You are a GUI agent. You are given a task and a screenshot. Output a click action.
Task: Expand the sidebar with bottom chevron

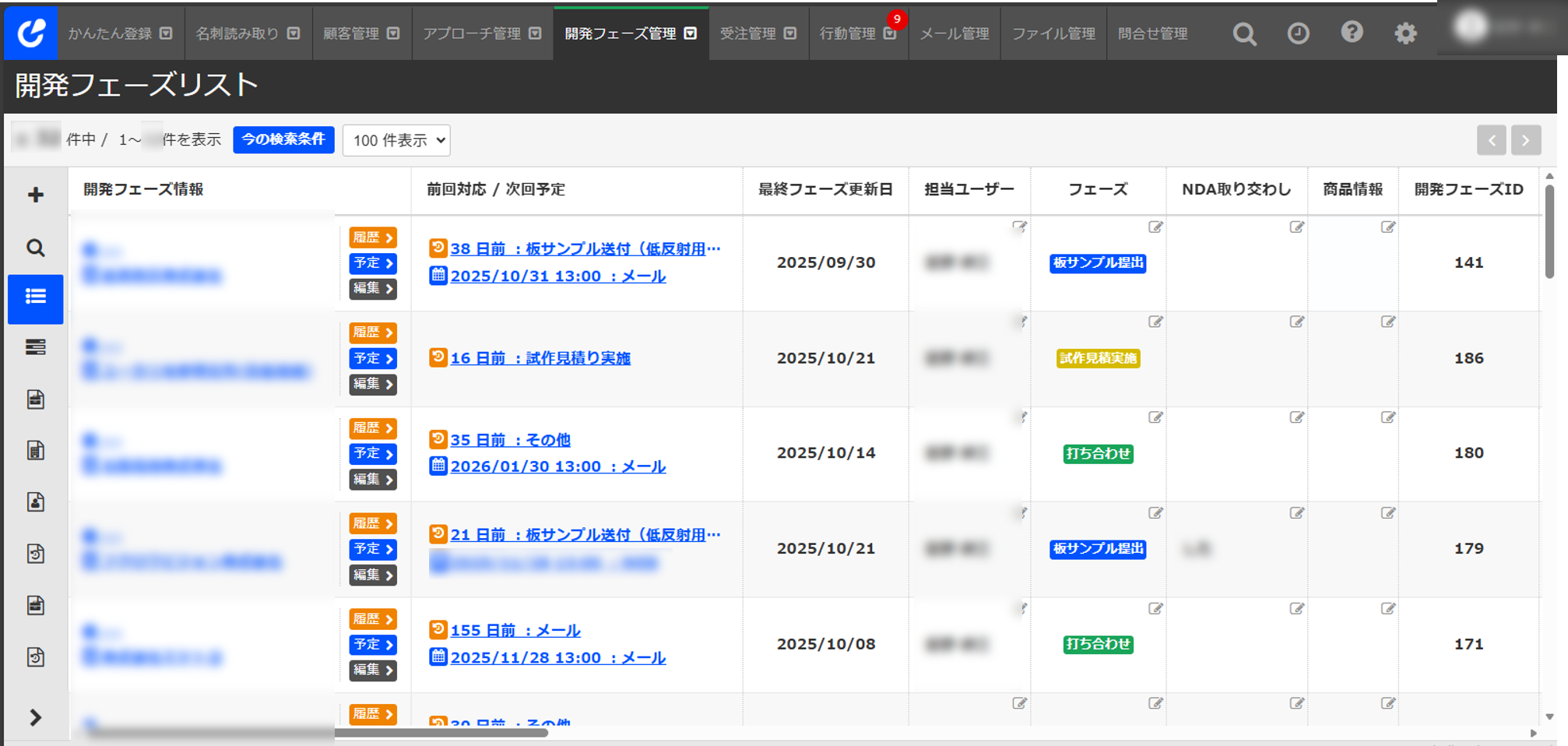pos(35,717)
